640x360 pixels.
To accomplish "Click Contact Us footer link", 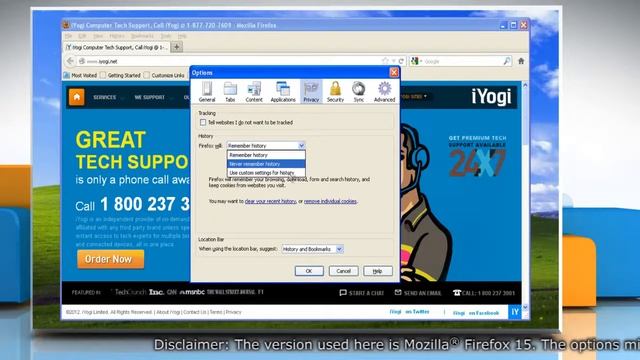I will point(195,312).
